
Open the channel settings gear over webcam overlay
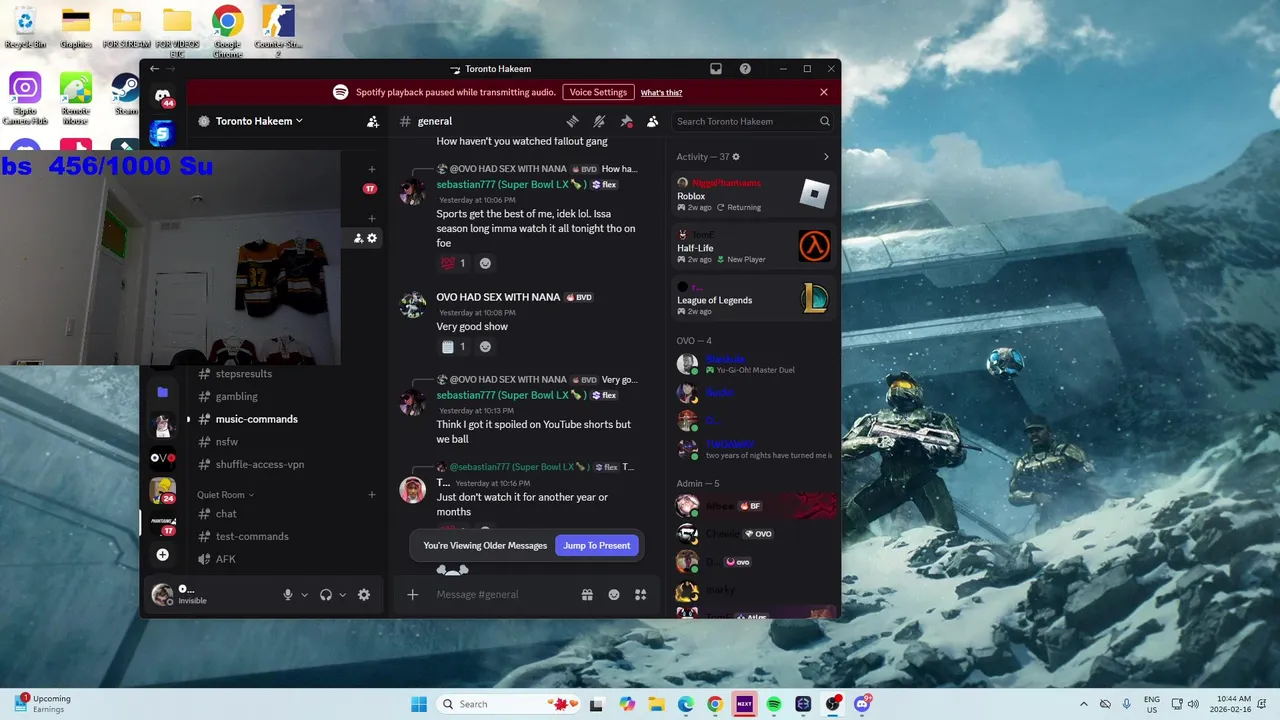click(372, 238)
